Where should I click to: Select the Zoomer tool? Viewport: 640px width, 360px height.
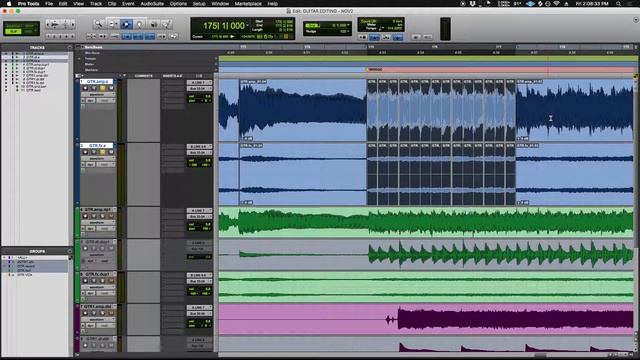pyautogui.click(x=98, y=24)
